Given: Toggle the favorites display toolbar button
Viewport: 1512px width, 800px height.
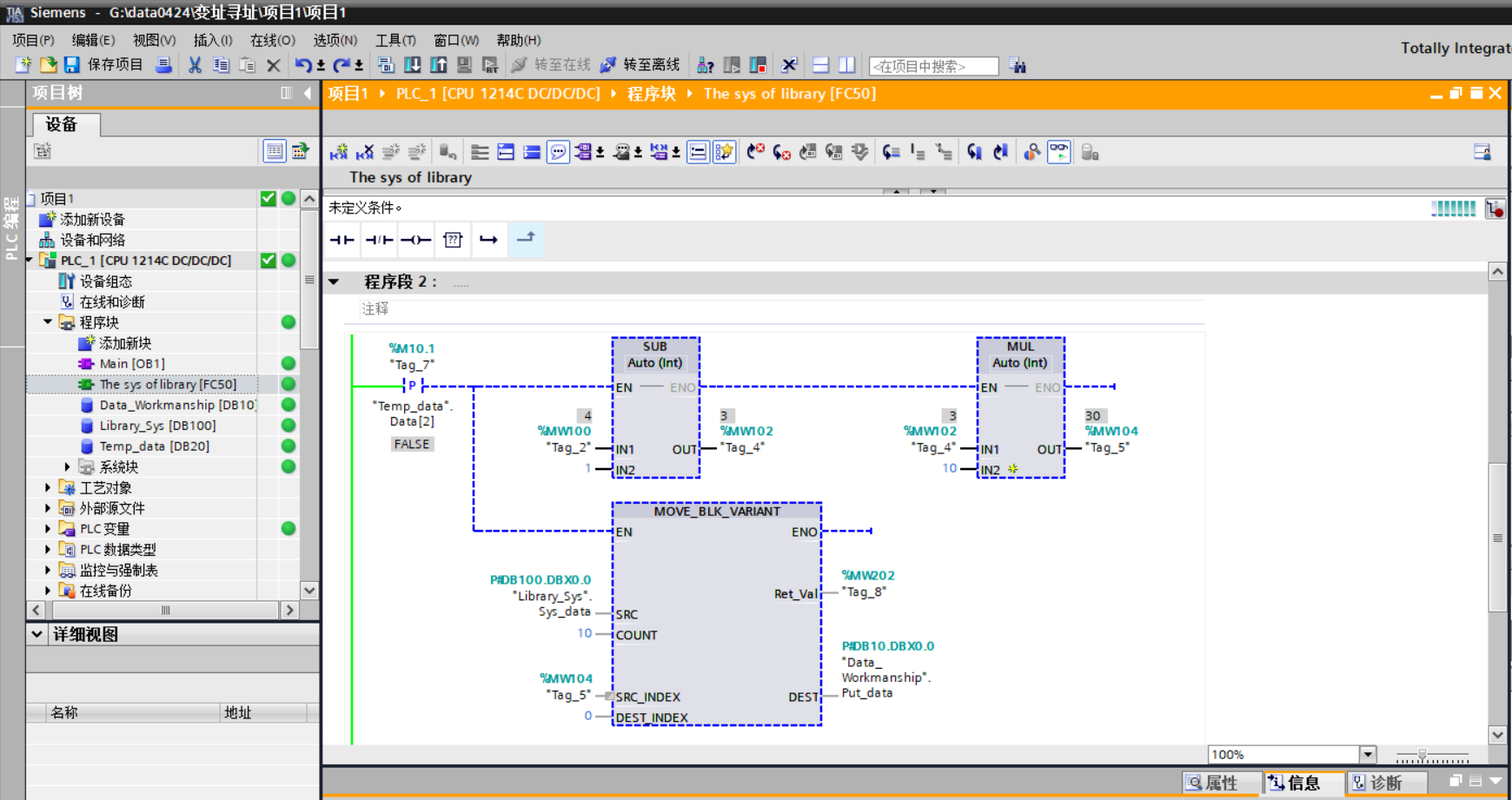Looking at the screenshot, I should coord(724,153).
